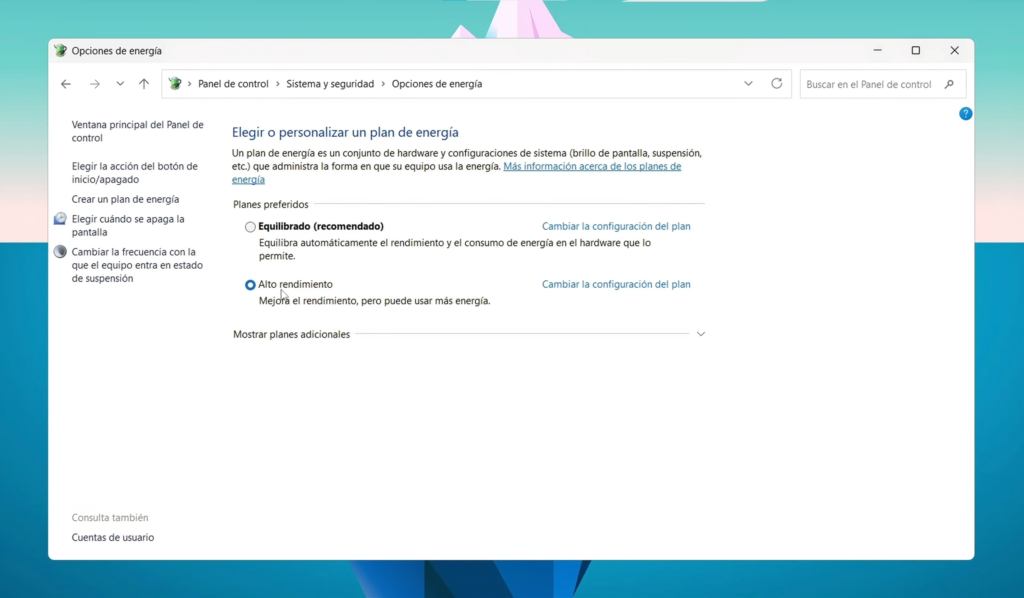The width and height of the screenshot is (1024, 598).
Task: Go up one level with up arrow
Action: pyautogui.click(x=144, y=84)
